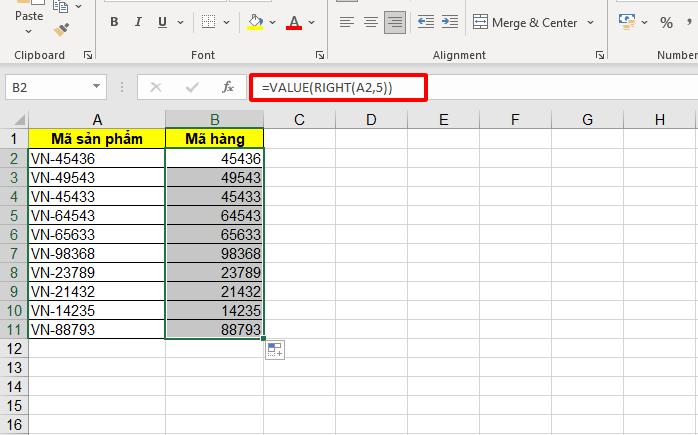Center text horizontally
The height and width of the screenshot is (435, 698).
[370, 22]
